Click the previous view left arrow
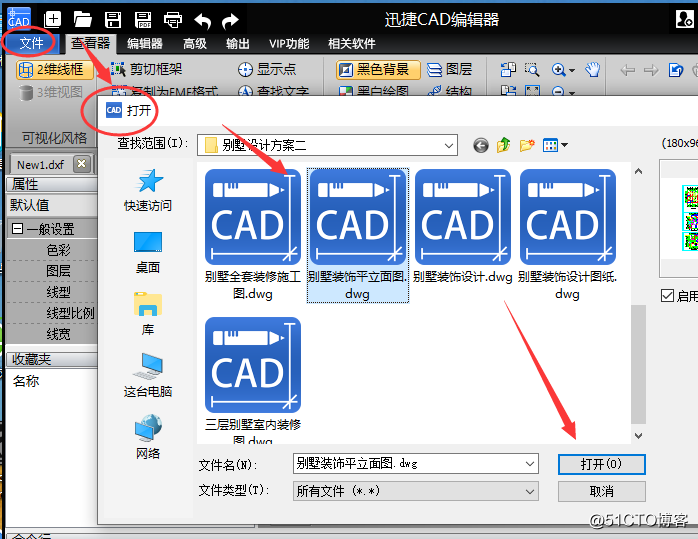Screen dimensions: 698x539 (x=628, y=70)
